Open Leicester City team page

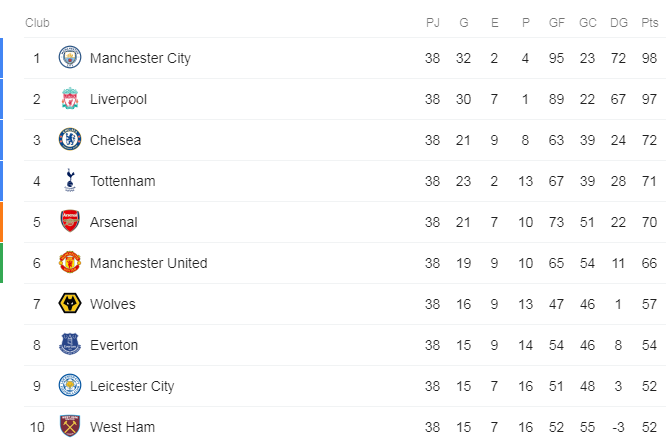point(132,386)
